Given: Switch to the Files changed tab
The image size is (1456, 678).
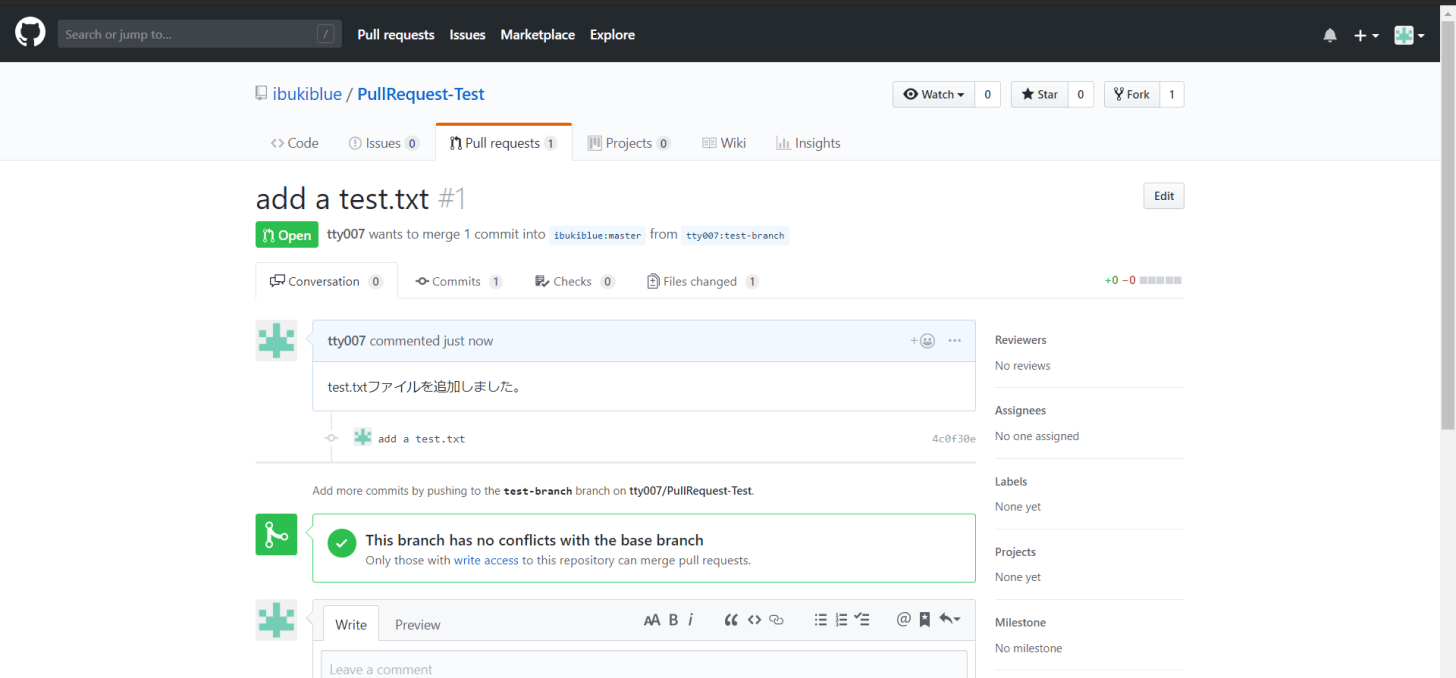Looking at the screenshot, I should (x=702, y=281).
